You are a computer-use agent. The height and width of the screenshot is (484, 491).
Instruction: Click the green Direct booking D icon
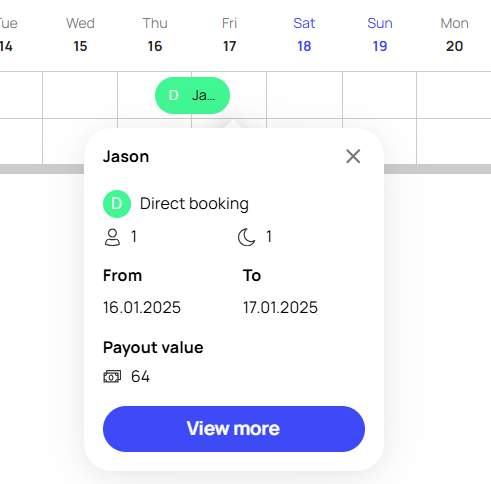coord(117,204)
